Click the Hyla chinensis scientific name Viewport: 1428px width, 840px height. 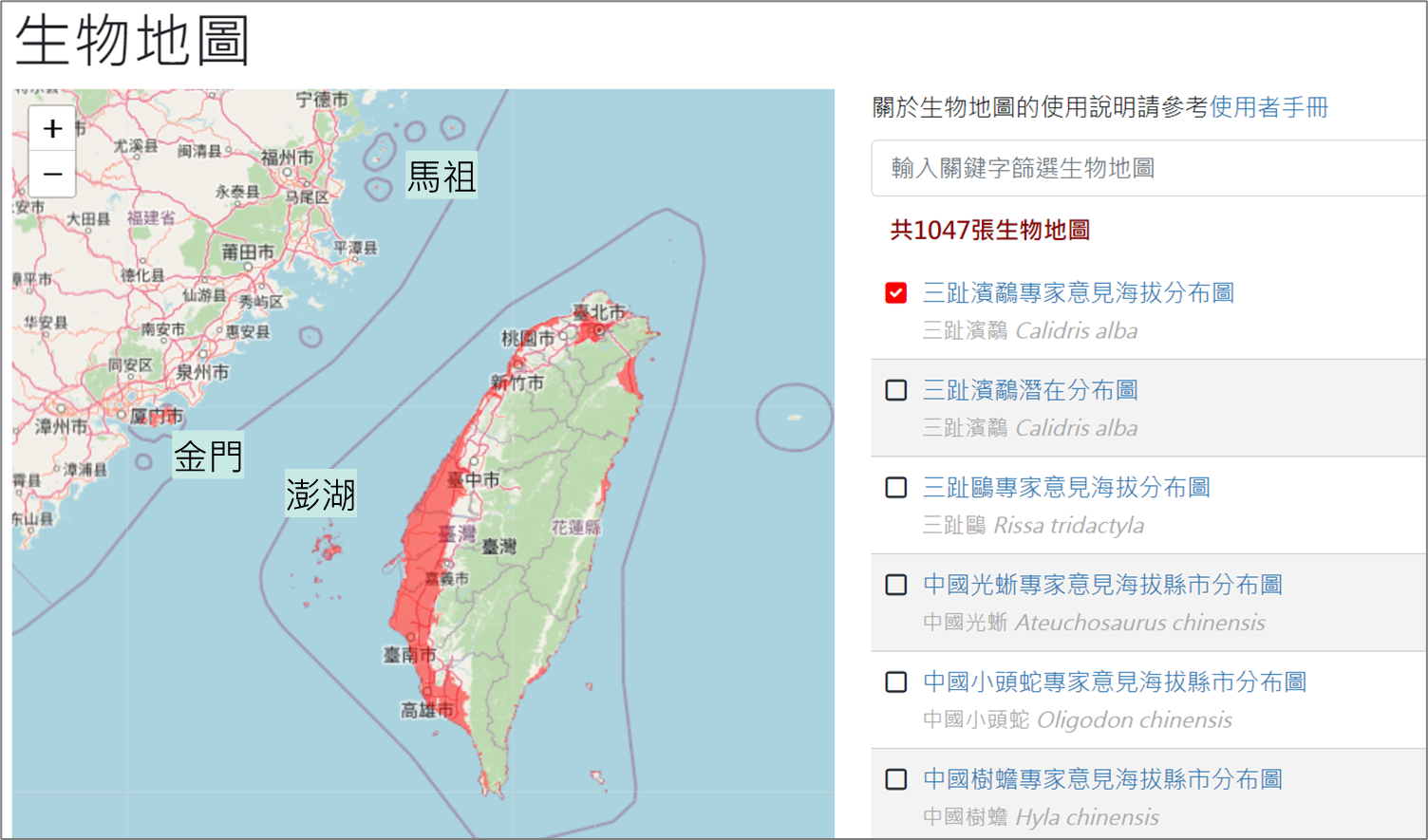coord(1087,817)
